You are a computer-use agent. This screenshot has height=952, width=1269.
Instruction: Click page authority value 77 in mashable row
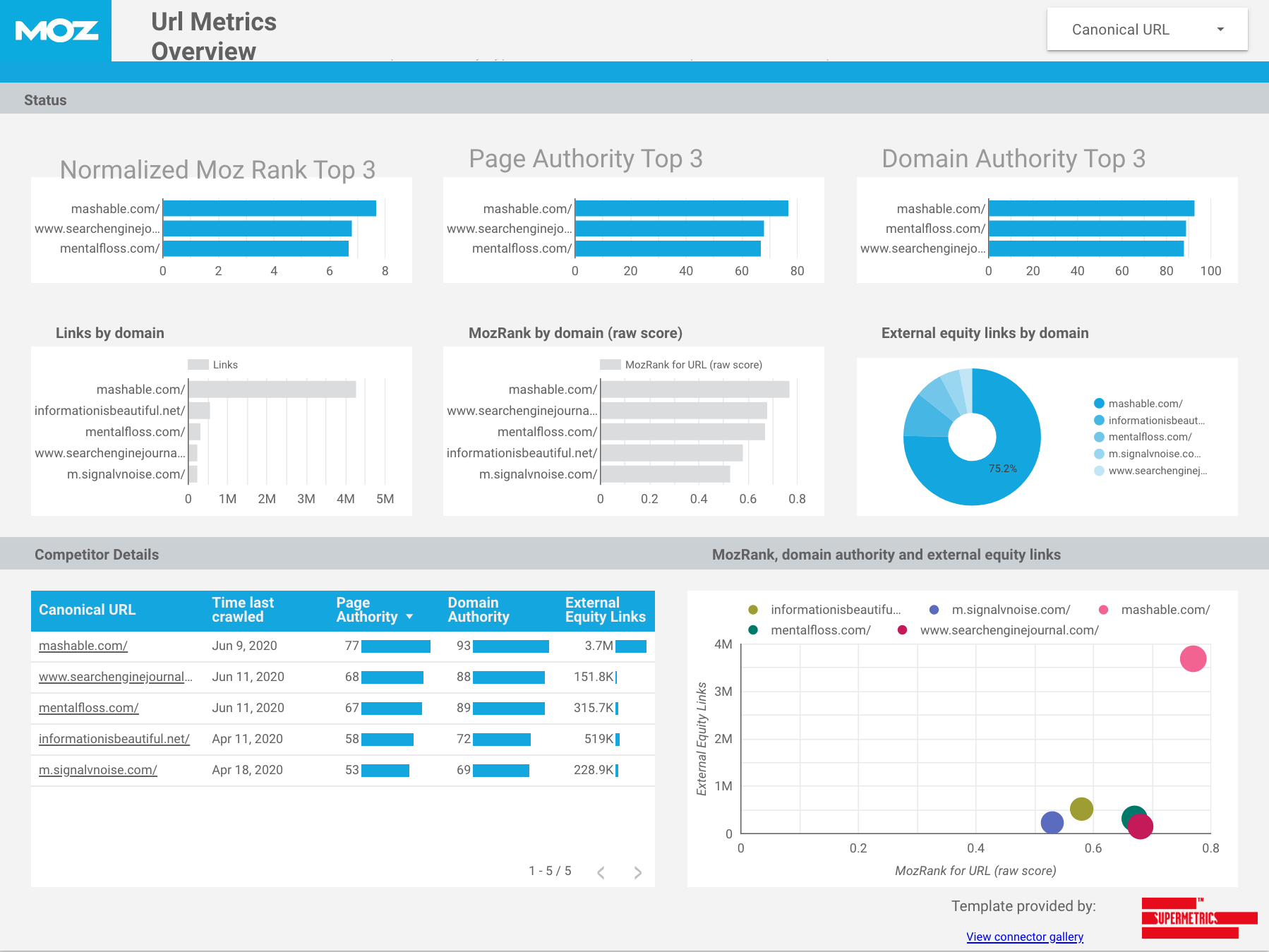(352, 646)
